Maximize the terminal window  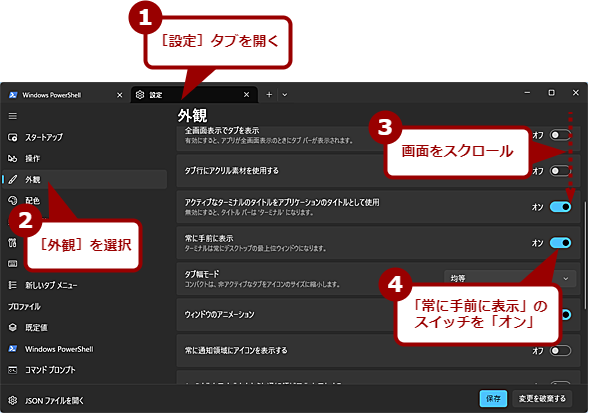[x=551, y=92]
